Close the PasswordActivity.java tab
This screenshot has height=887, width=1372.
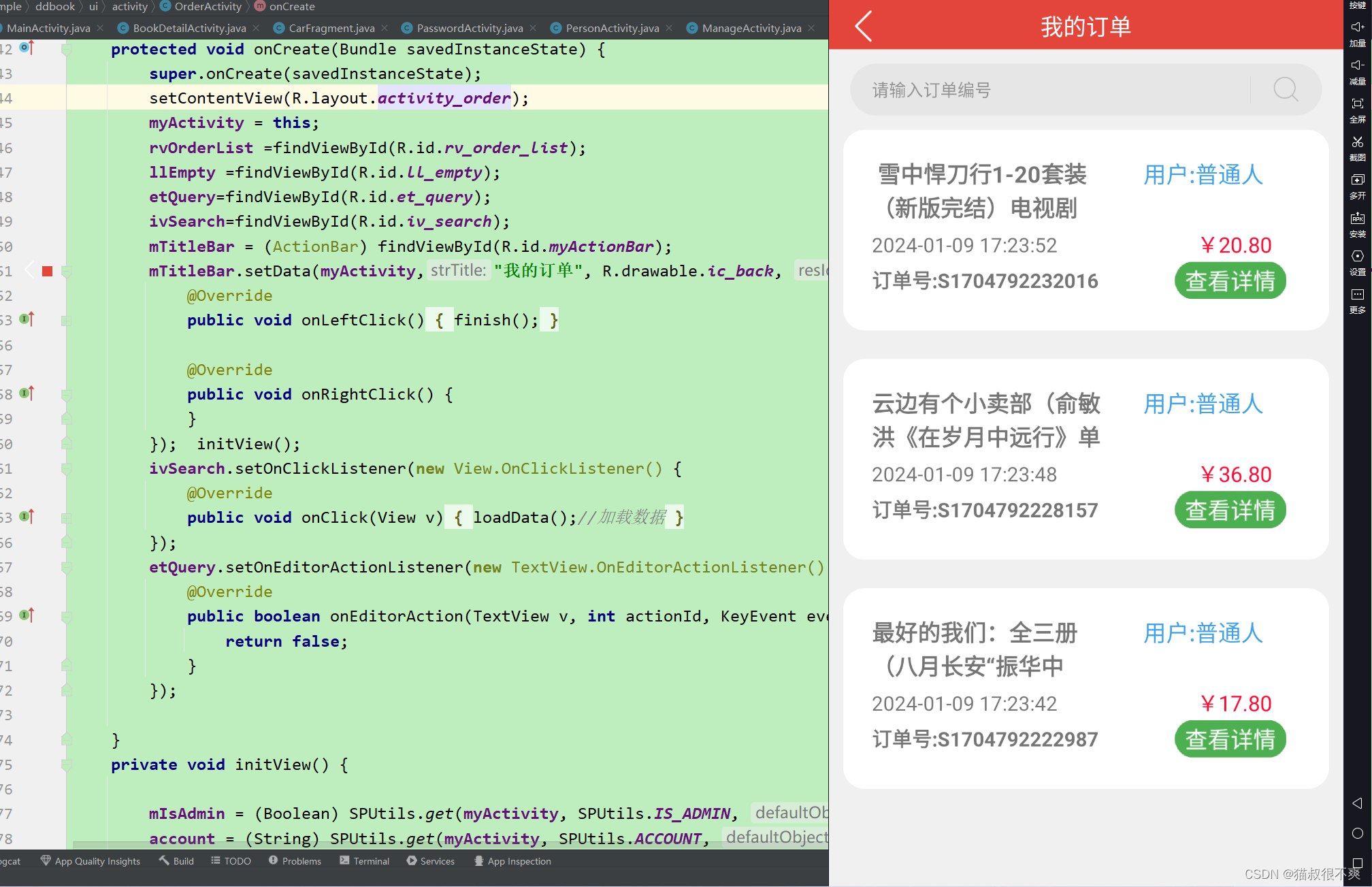(533, 28)
